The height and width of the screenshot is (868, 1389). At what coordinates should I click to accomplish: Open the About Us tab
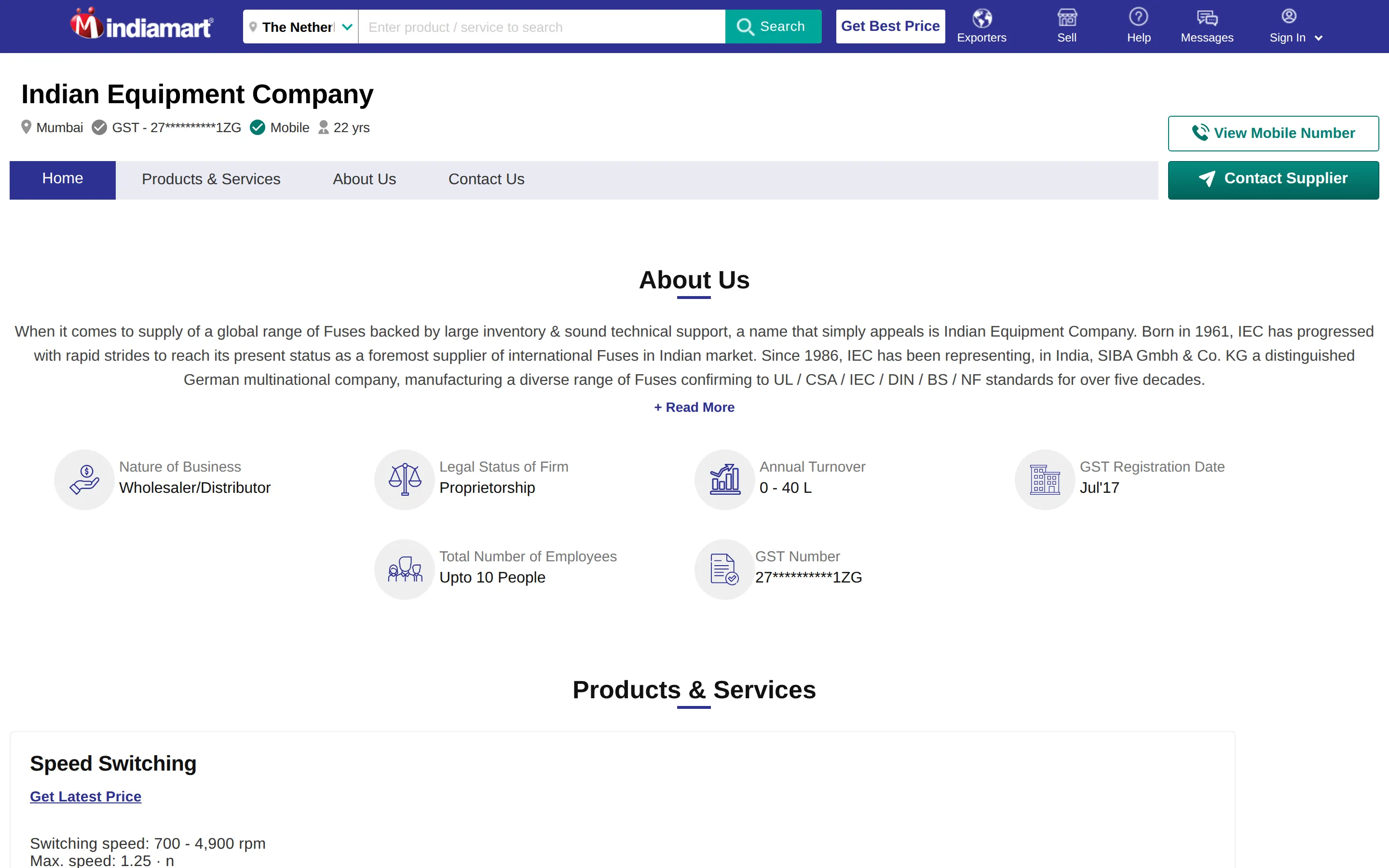(x=365, y=180)
